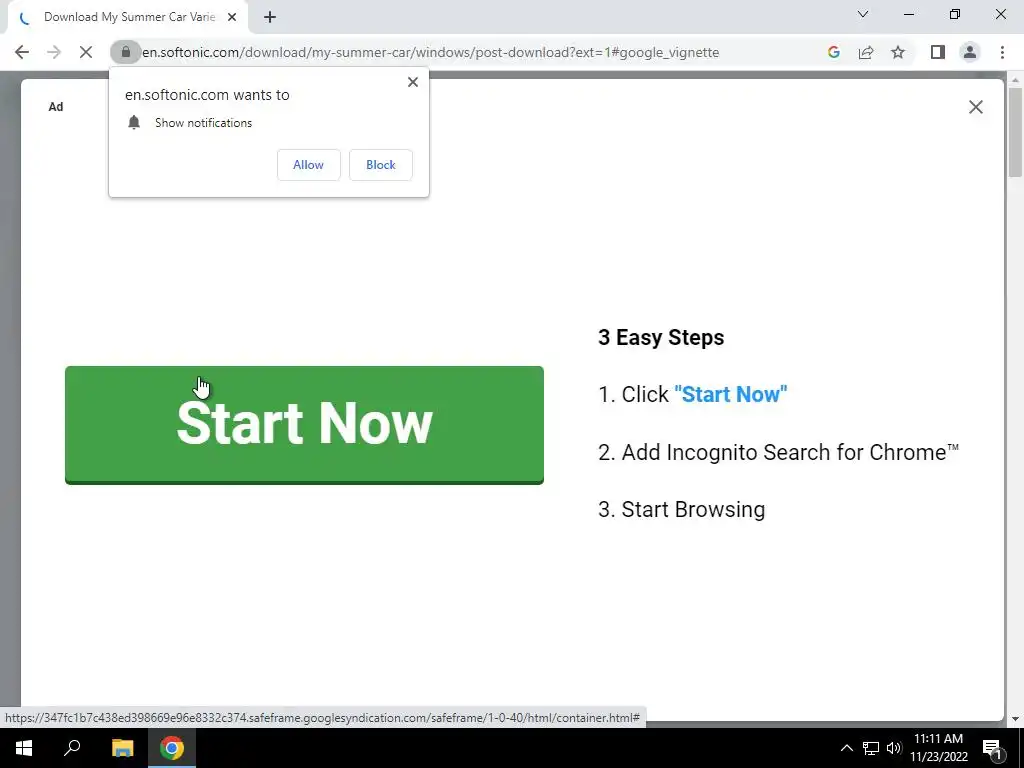This screenshot has height=768, width=1024.
Task: Open Windows taskbar search
Action: 72,748
